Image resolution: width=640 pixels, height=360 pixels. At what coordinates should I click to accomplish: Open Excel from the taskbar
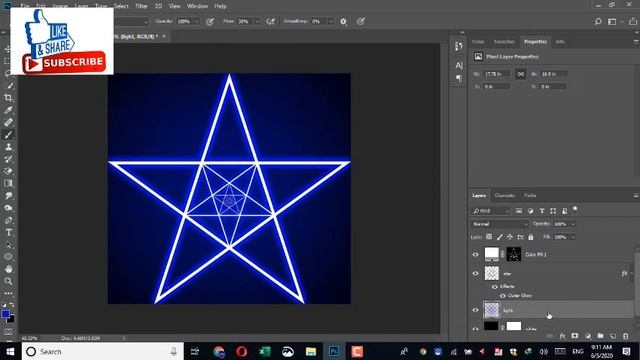265,351
